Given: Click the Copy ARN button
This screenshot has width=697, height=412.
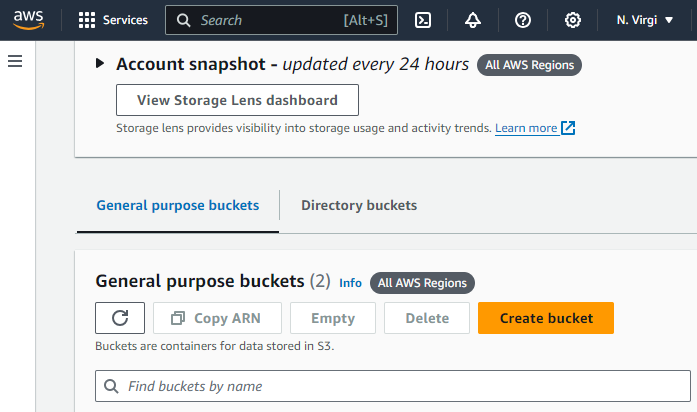Looking at the screenshot, I should click(x=217, y=318).
